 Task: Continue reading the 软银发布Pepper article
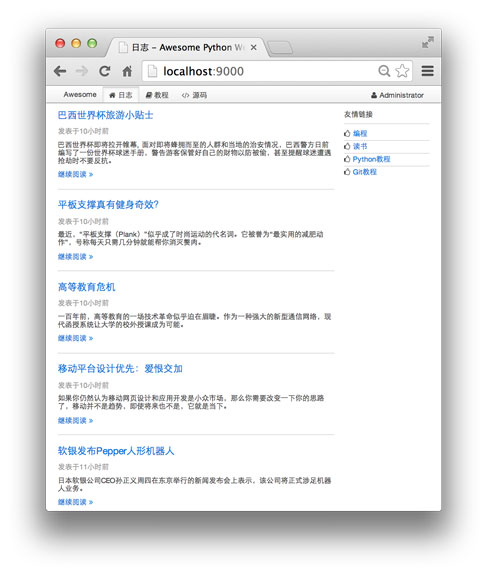tap(75, 502)
